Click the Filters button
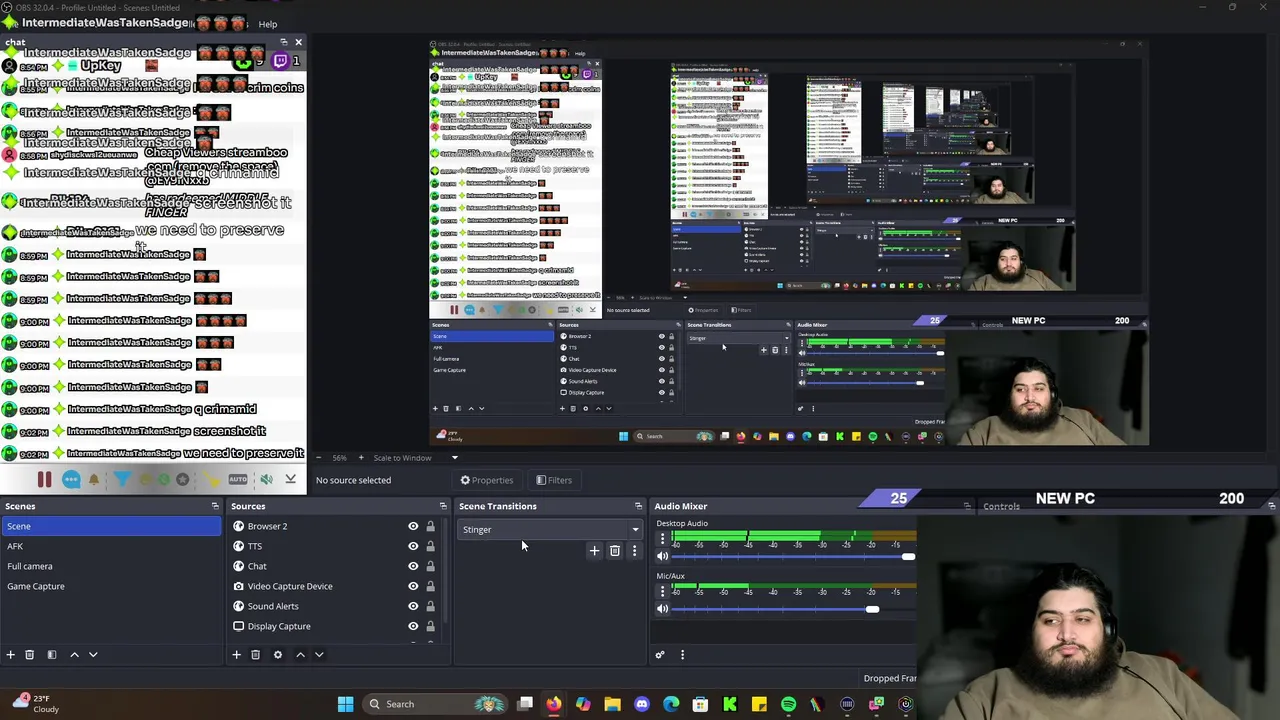Image resolution: width=1280 pixels, height=720 pixels. pos(554,480)
